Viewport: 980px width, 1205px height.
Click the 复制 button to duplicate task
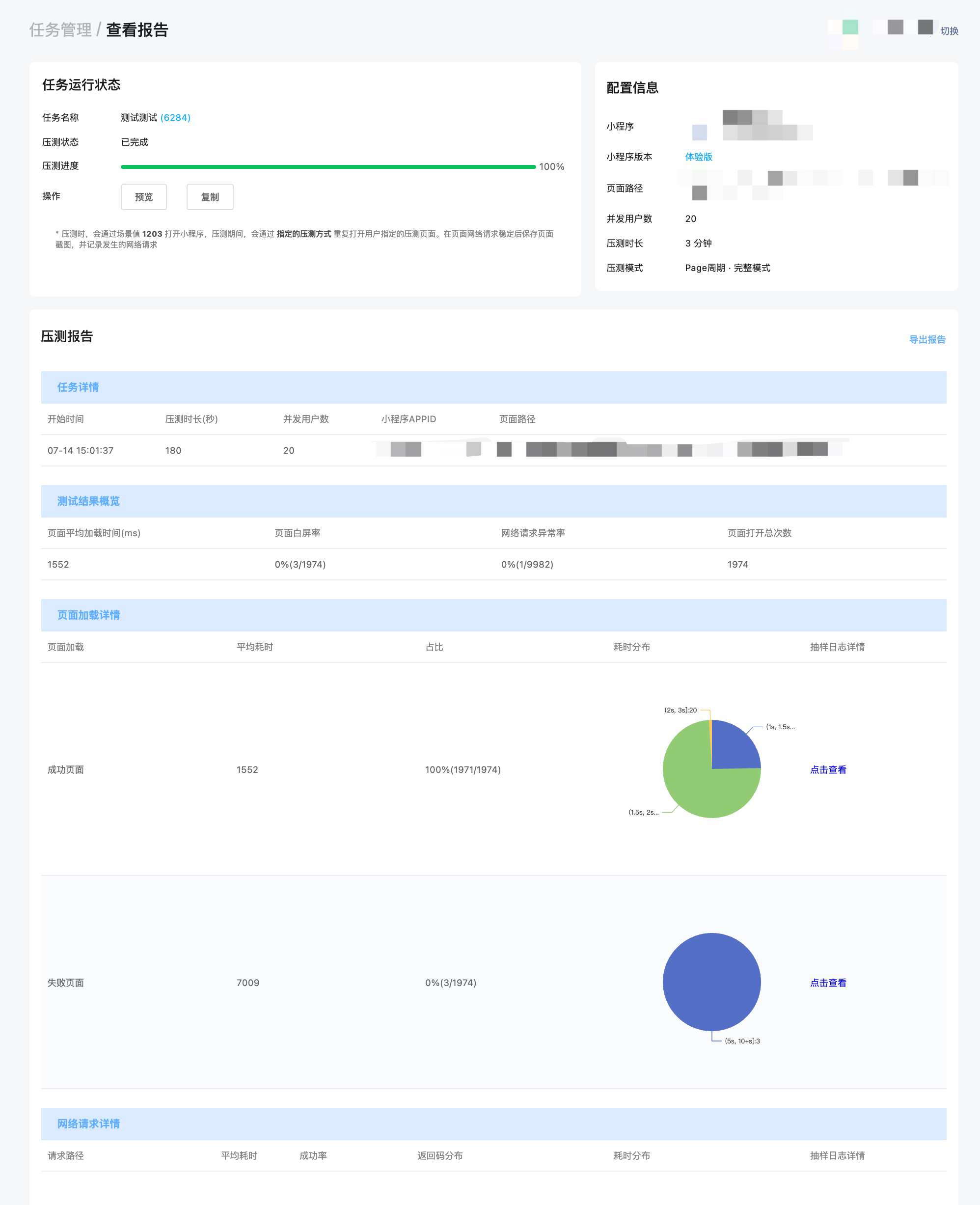pyautogui.click(x=210, y=196)
